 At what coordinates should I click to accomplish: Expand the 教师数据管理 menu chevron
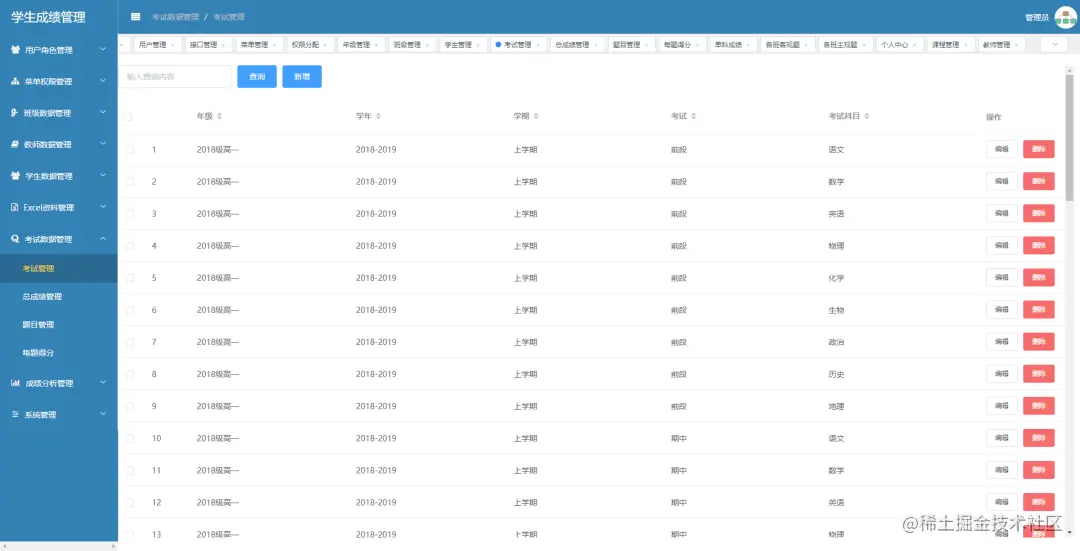point(103,144)
